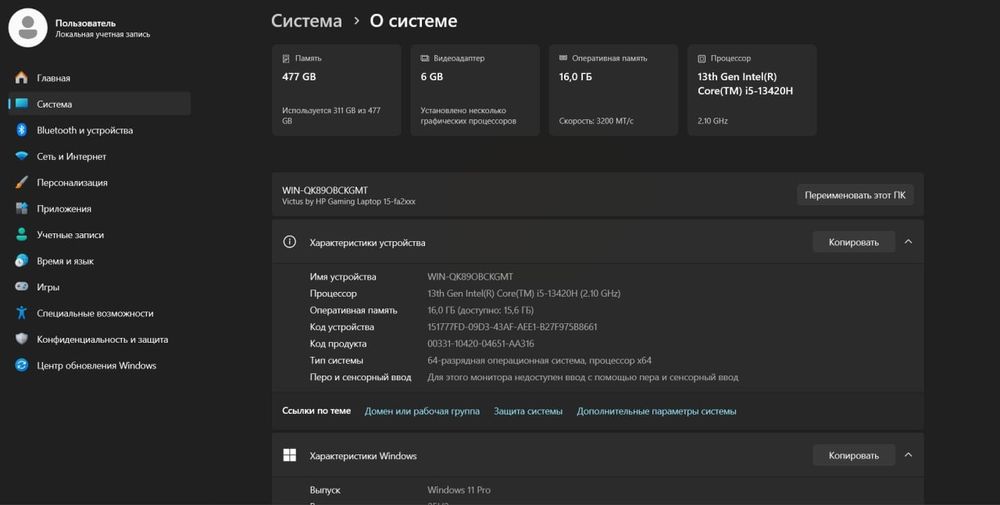Click the Wi-Fi icon for Сеть и Интернет
The image size is (1000, 505).
coord(22,156)
